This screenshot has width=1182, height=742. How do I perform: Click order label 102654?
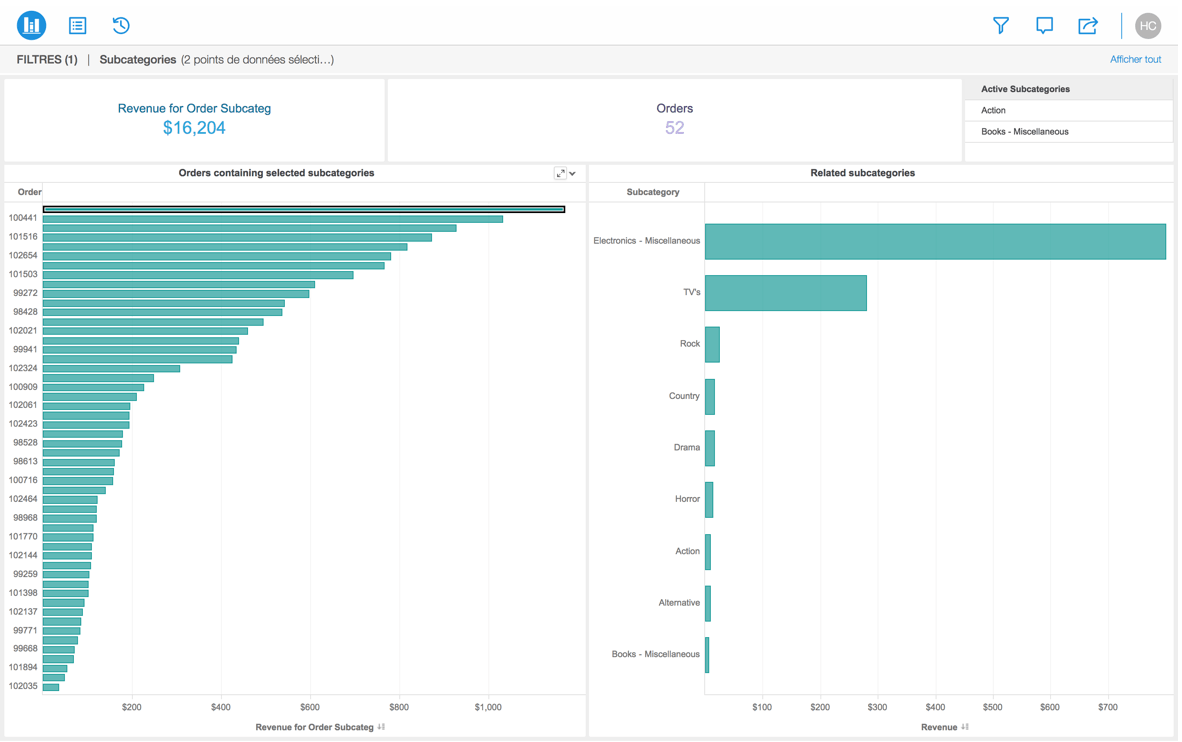click(23, 256)
